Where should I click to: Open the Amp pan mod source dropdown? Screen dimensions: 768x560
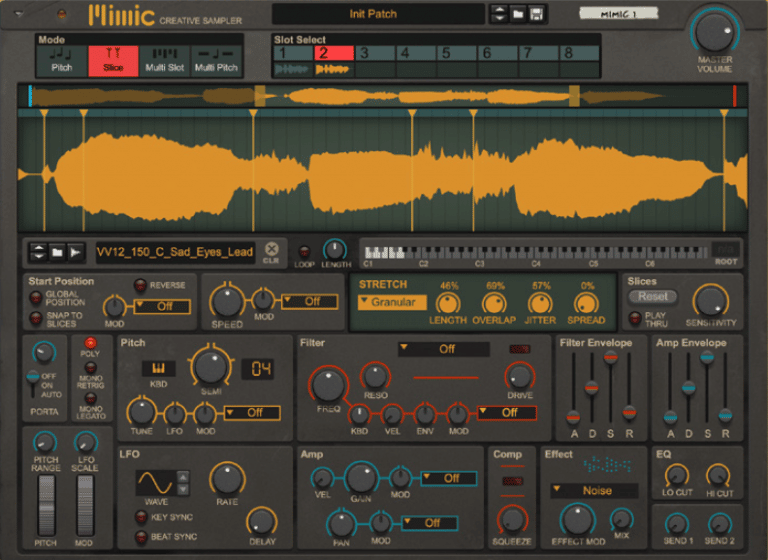[430, 523]
